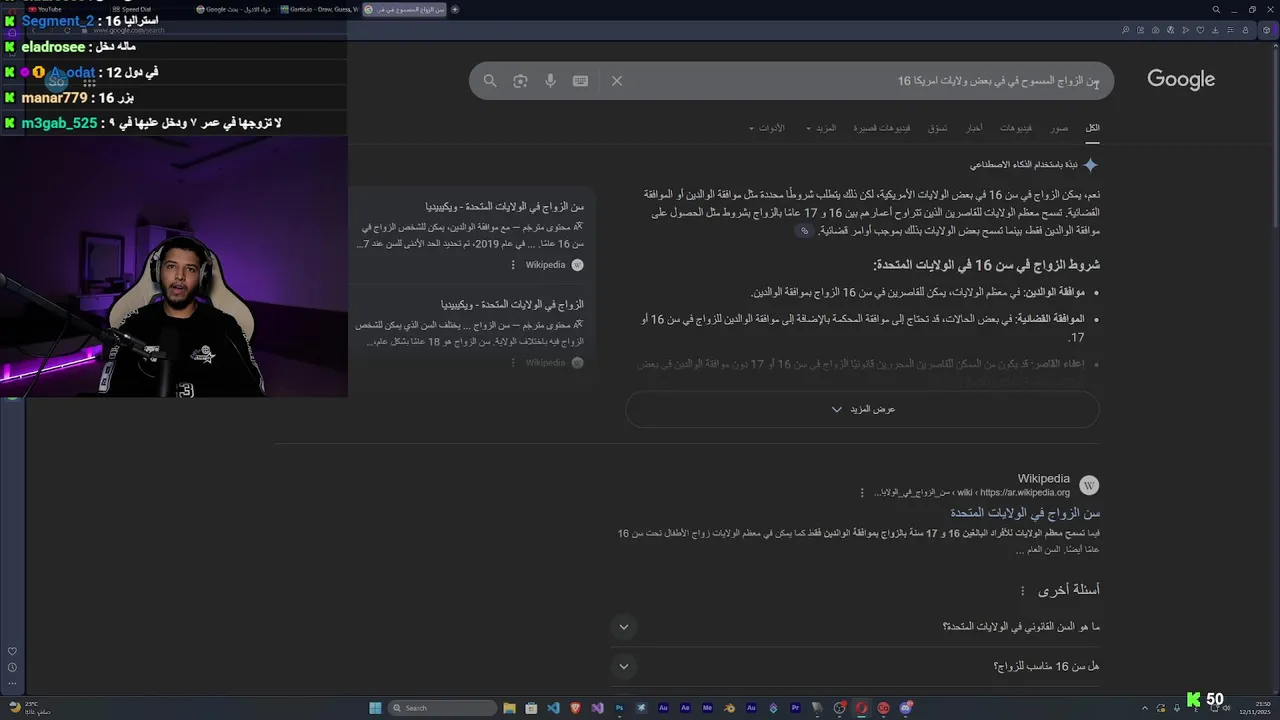Open the فيديوهات قصيرة short videos tab
1280x720 pixels.
tap(882, 128)
